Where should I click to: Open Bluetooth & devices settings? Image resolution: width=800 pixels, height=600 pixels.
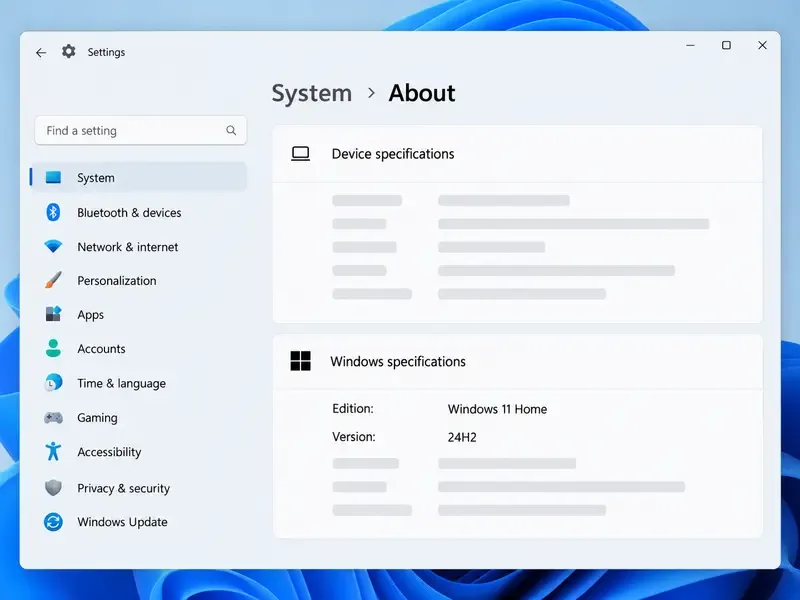pos(138,212)
